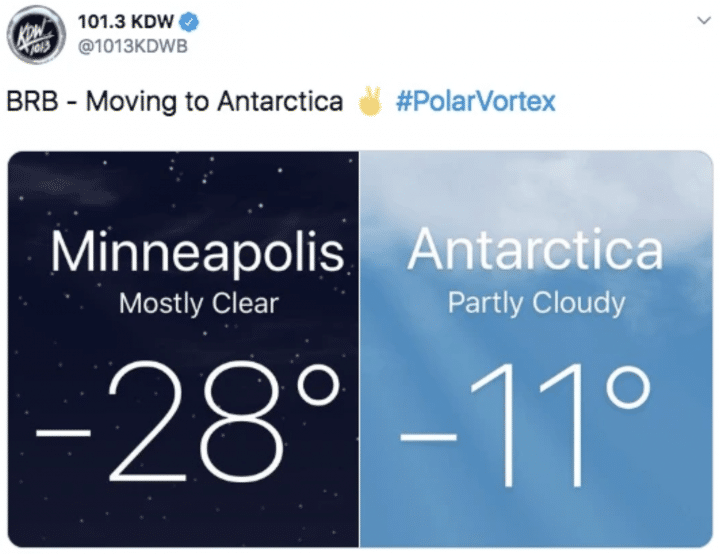
Task: Click the victory hand emoji
Action: click(x=371, y=102)
